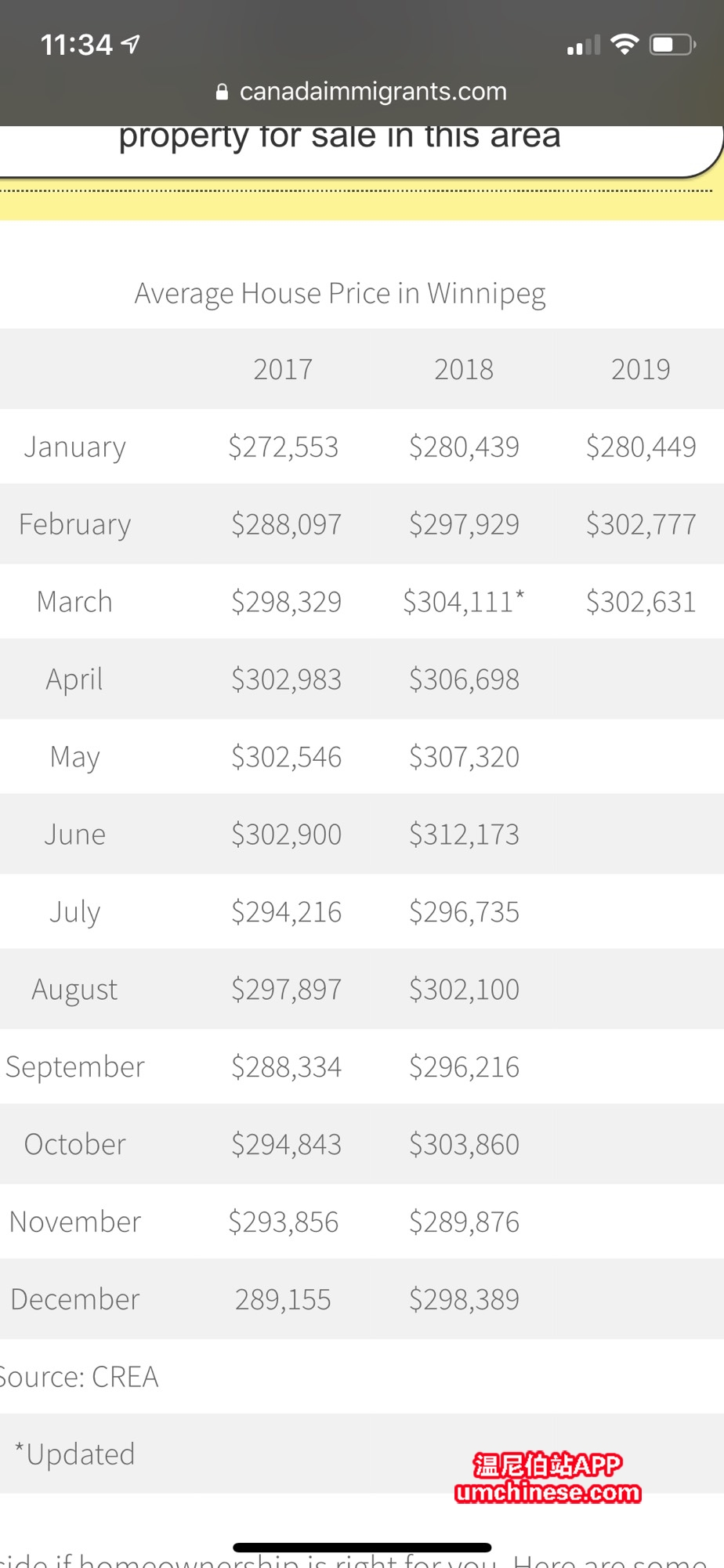Tap the Average House Price in Winnipeg title
Image resolution: width=724 pixels, height=1568 pixels.
tap(340, 293)
